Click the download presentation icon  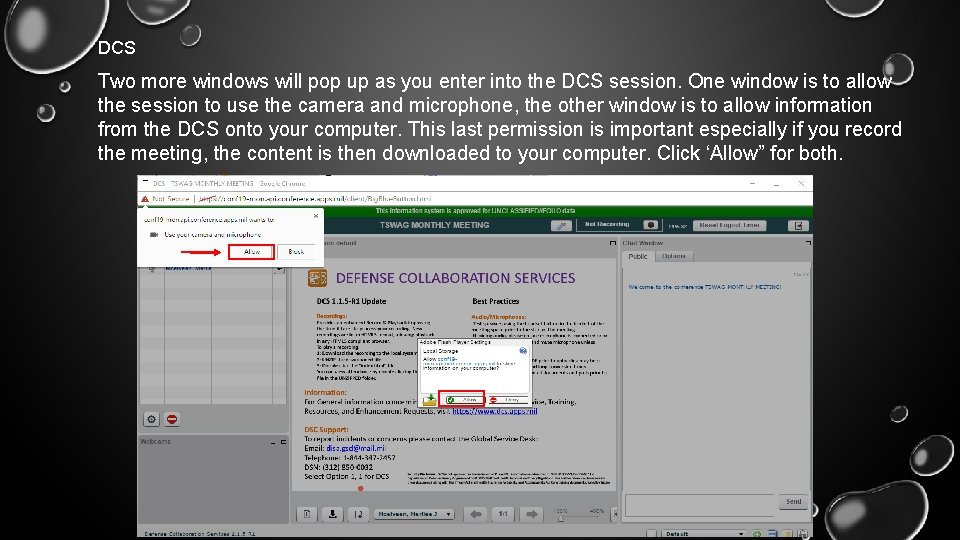click(332, 514)
